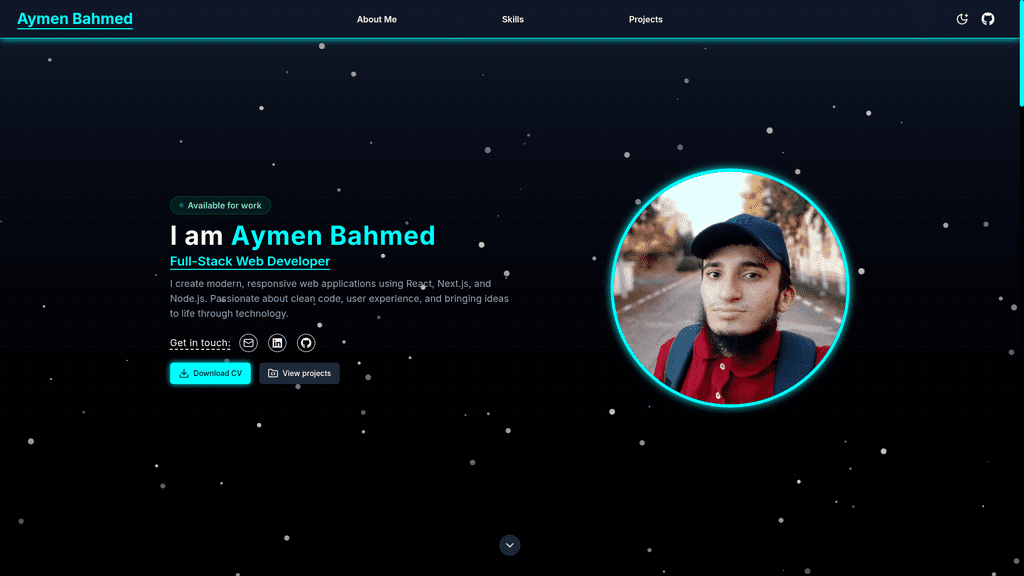
Task: Click the Aymen Bahmed site logo
Action: 74,19
